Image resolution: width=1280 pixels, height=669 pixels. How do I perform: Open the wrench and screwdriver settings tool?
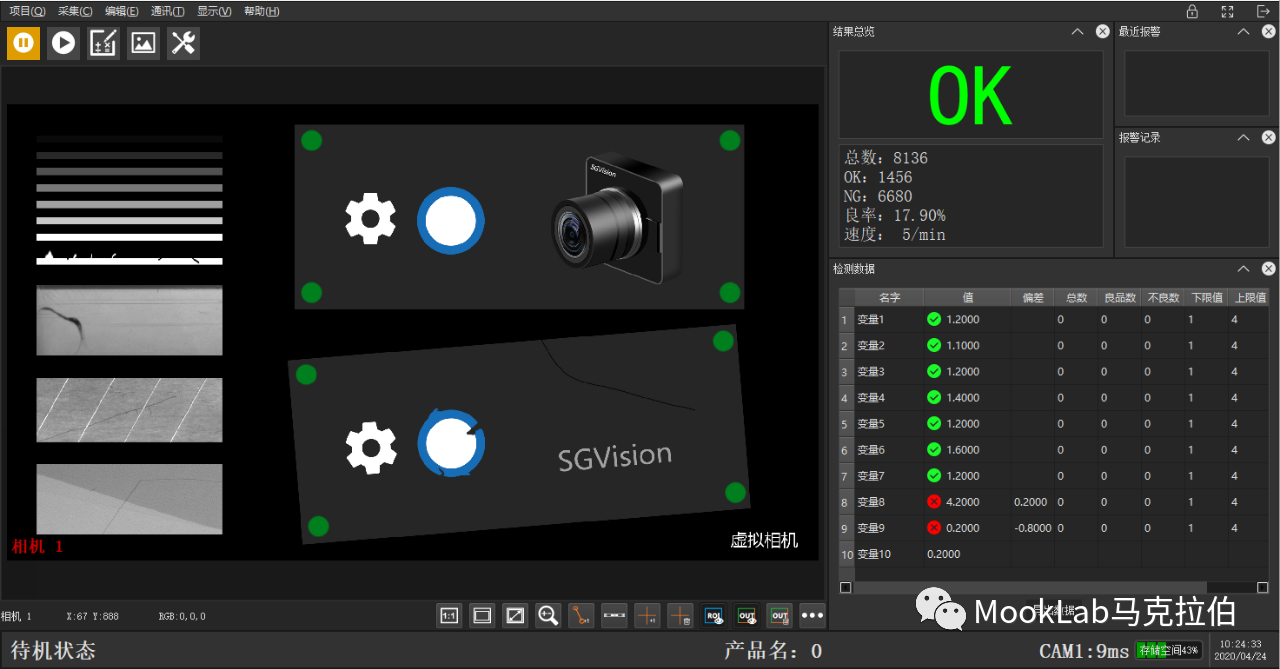pos(183,43)
